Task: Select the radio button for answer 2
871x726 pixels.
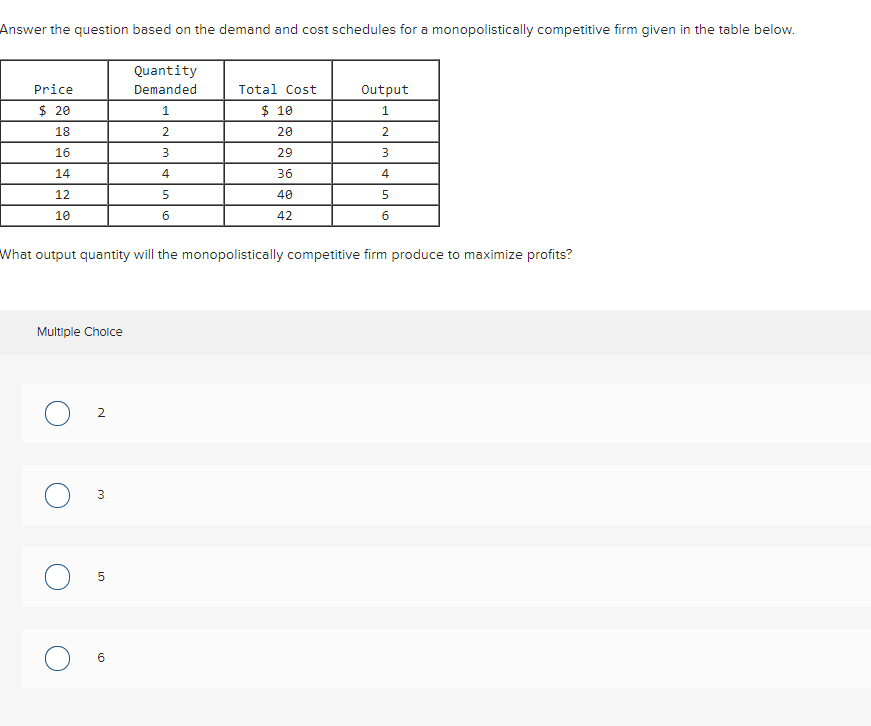Action: (x=57, y=412)
